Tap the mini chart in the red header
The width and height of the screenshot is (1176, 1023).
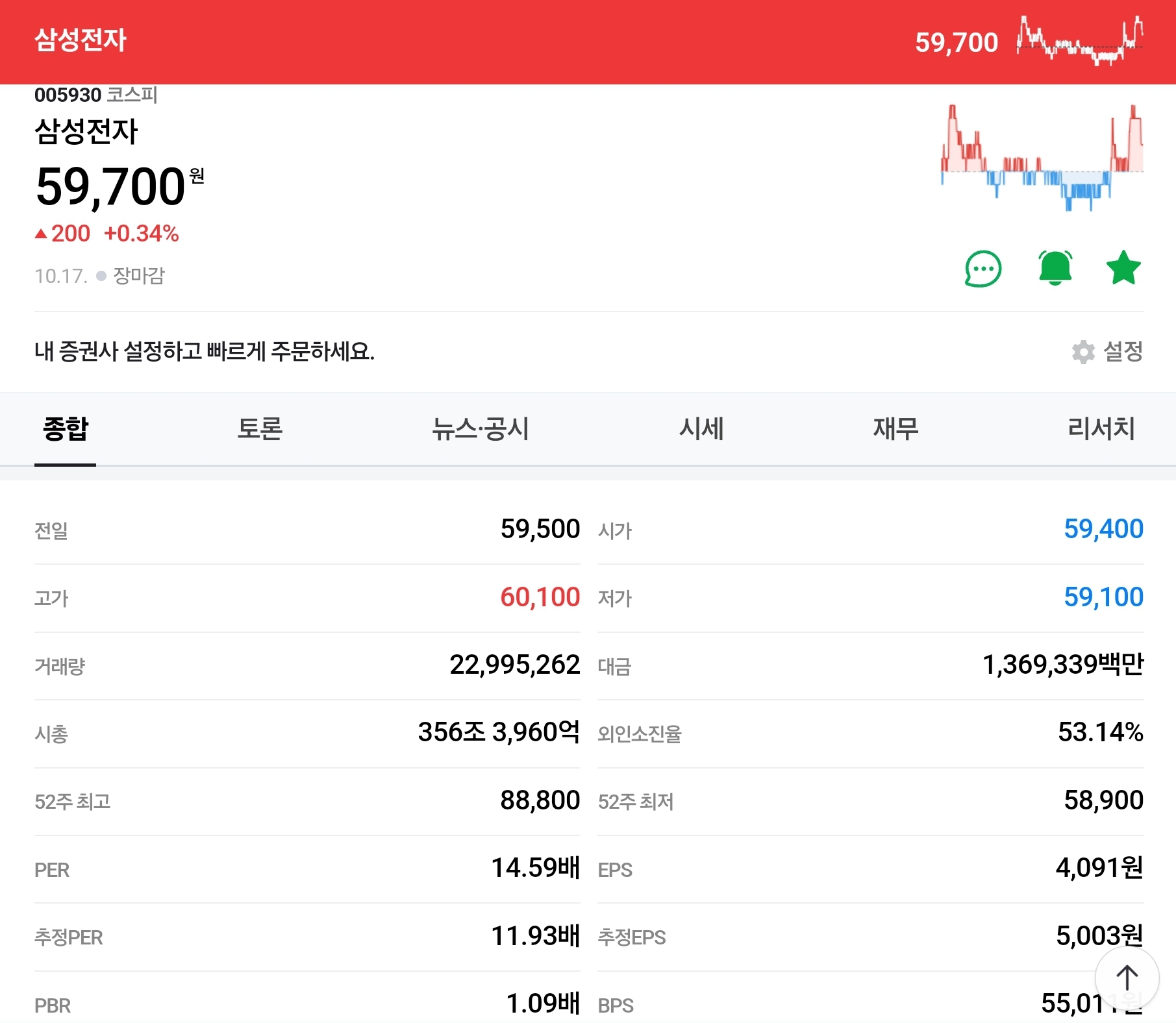pos(1080,42)
